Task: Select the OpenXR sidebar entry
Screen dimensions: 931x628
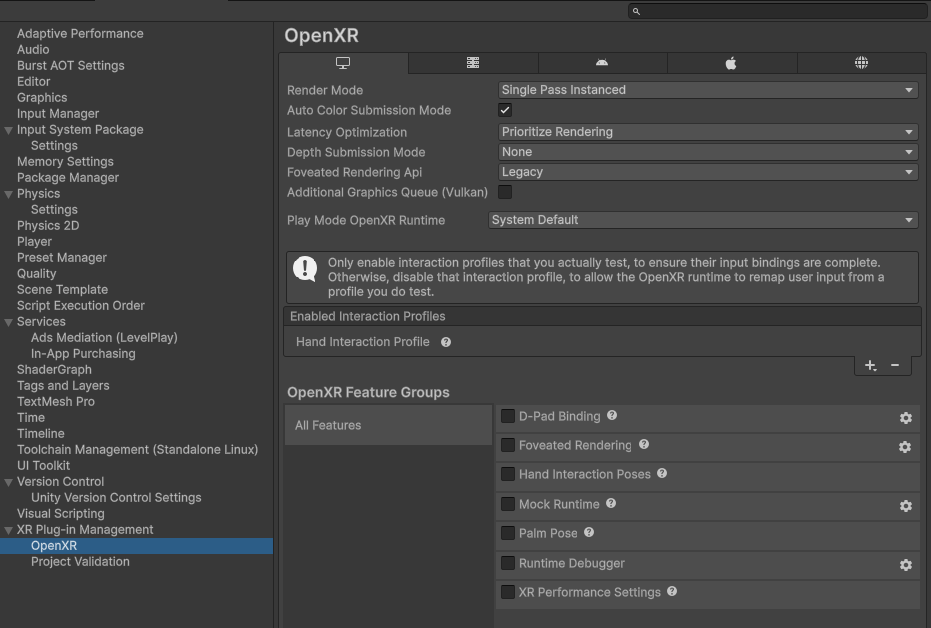Action: tap(137, 546)
